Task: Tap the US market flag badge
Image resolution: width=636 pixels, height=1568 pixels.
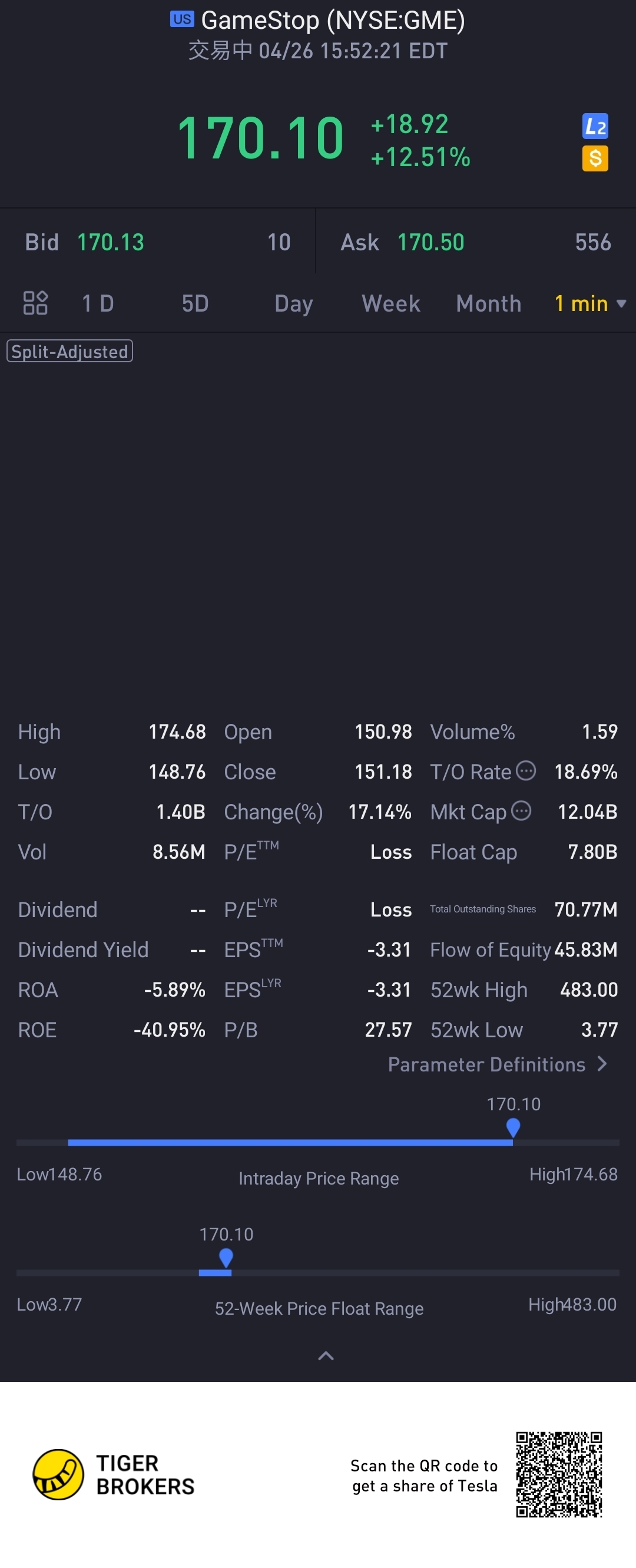Action: pyautogui.click(x=182, y=19)
